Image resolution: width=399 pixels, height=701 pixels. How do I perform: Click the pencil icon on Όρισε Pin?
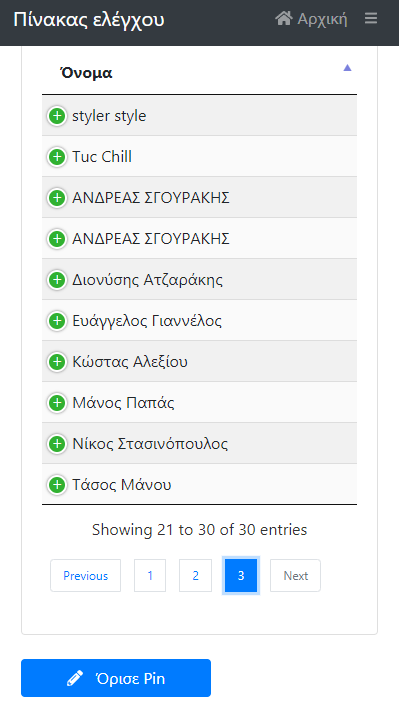[x=75, y=678]
